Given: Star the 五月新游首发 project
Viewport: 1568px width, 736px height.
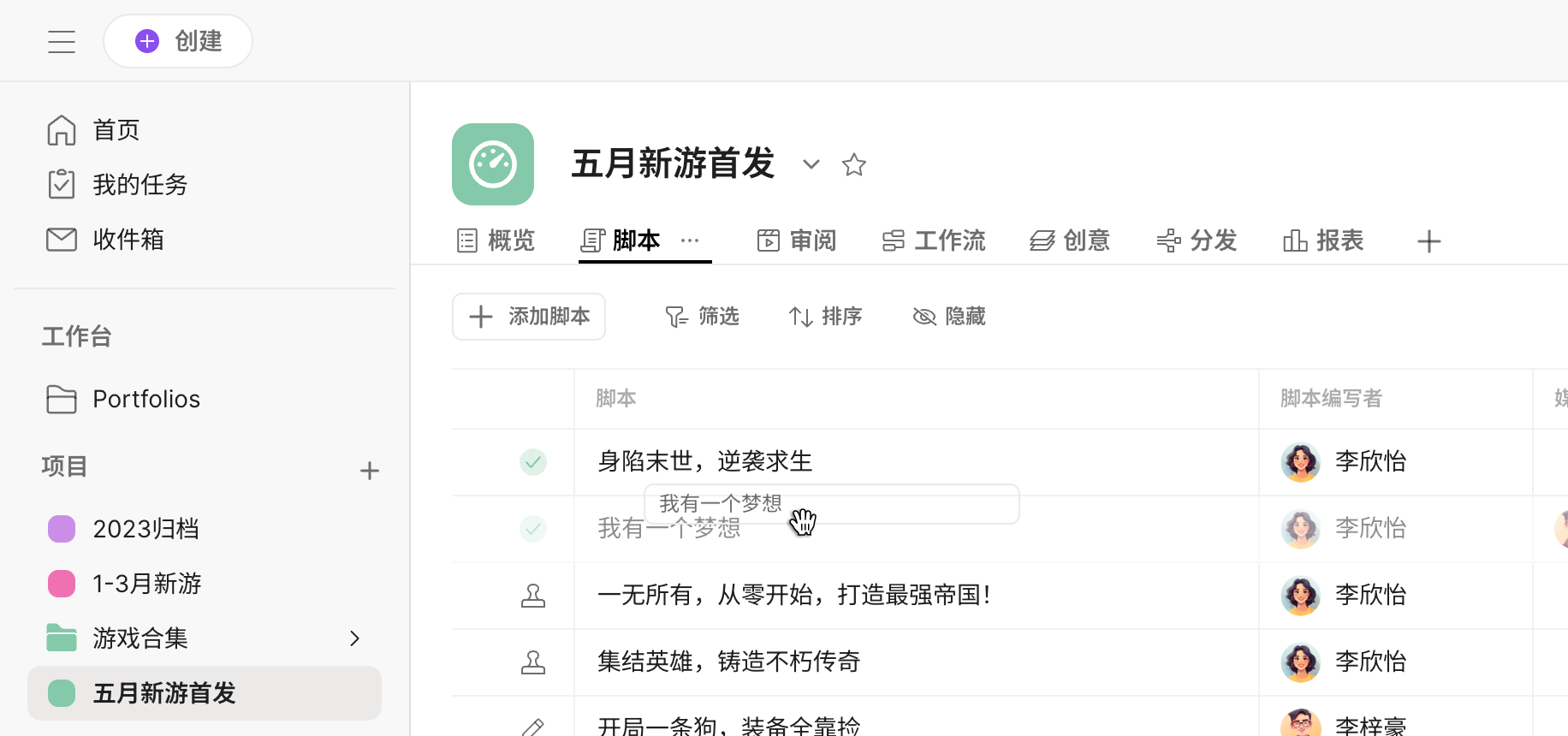Looking at the screenshot, I should [x=853, y=164].
